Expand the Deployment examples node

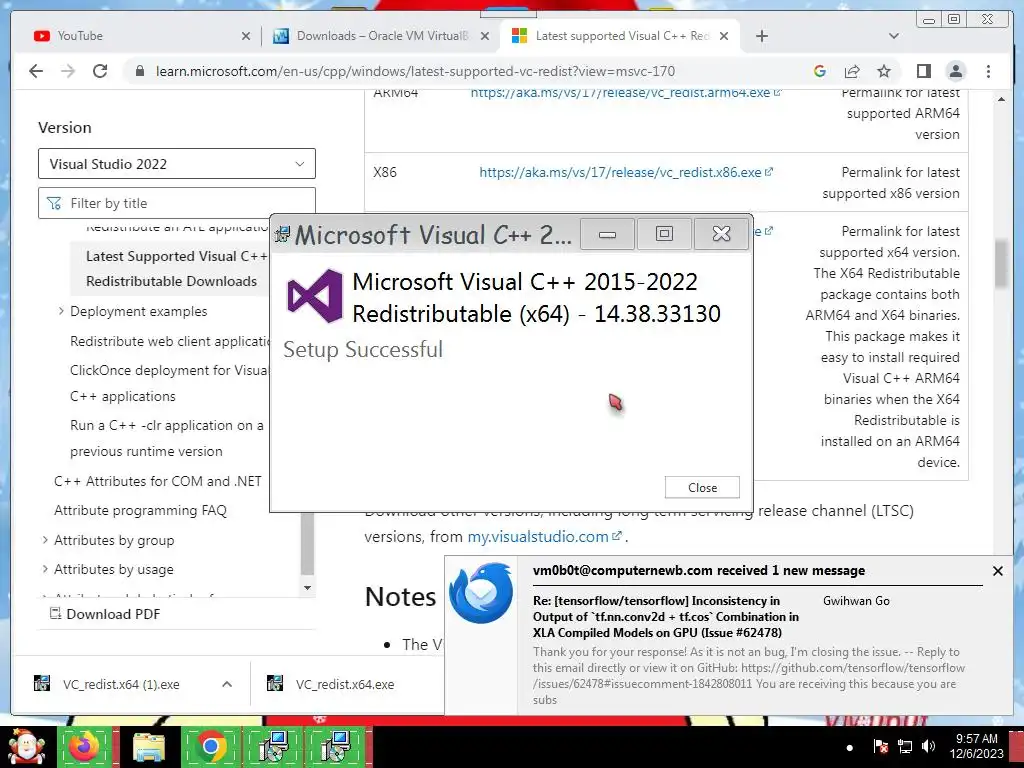tap(61, 312)
